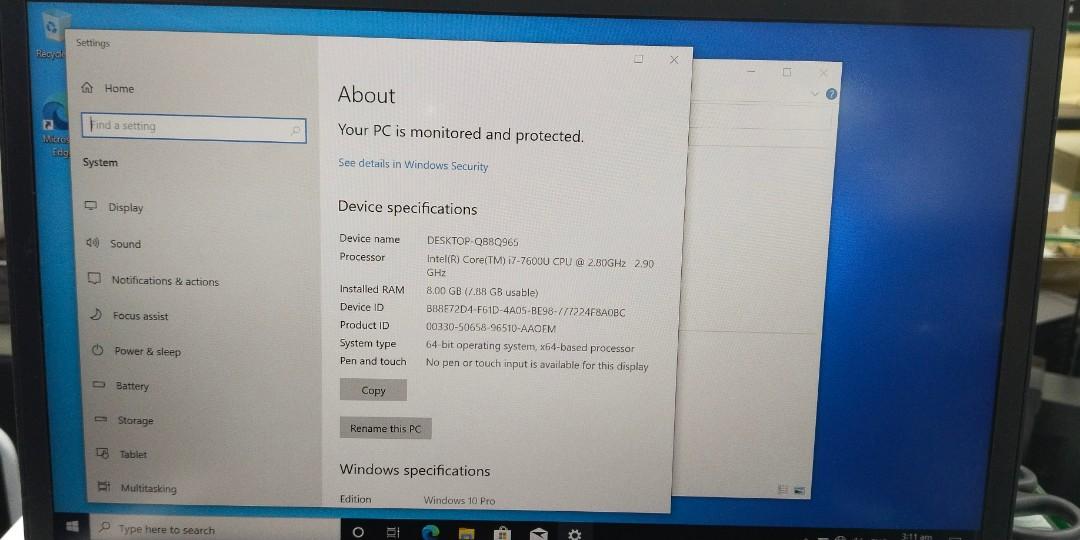Click Settings gear on taskbar
The image size is (1080, 540).
click(574, 534)
